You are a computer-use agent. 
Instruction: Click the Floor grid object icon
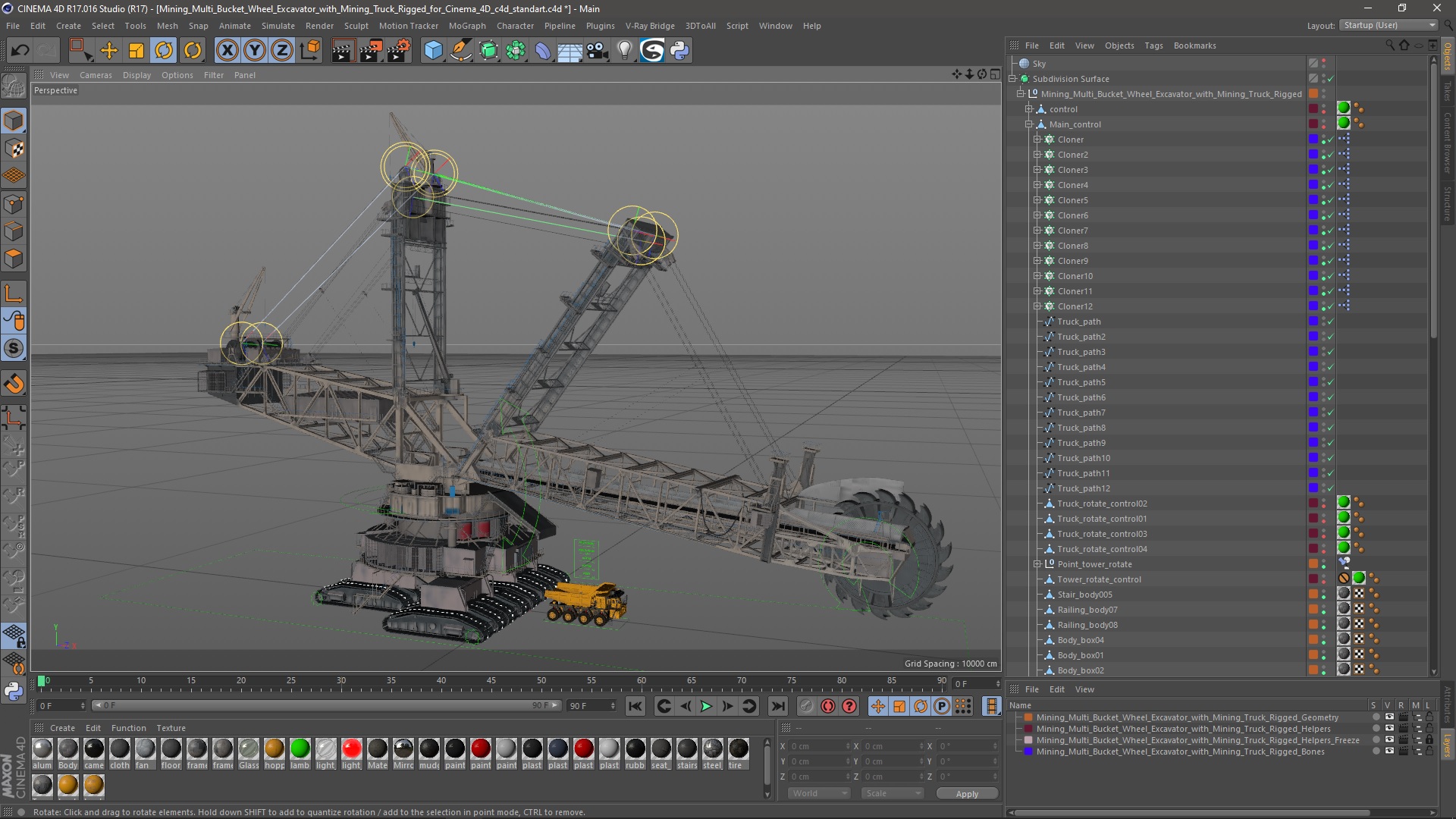pos(570,51)
